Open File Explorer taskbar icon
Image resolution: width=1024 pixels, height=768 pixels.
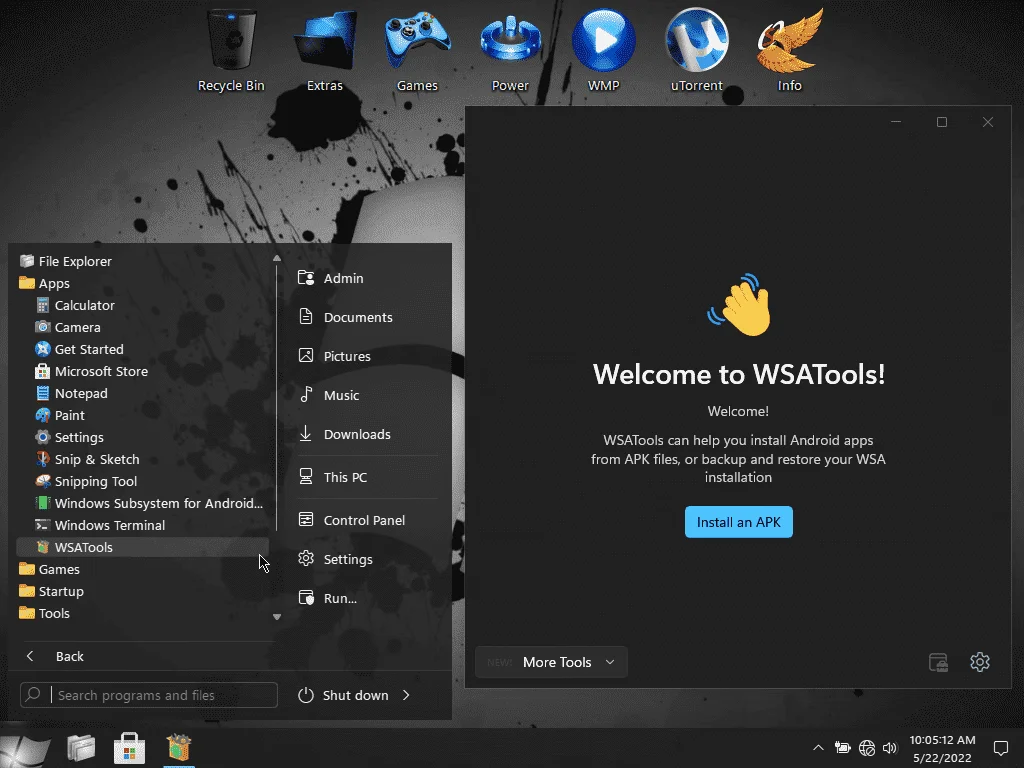[81, 748]
